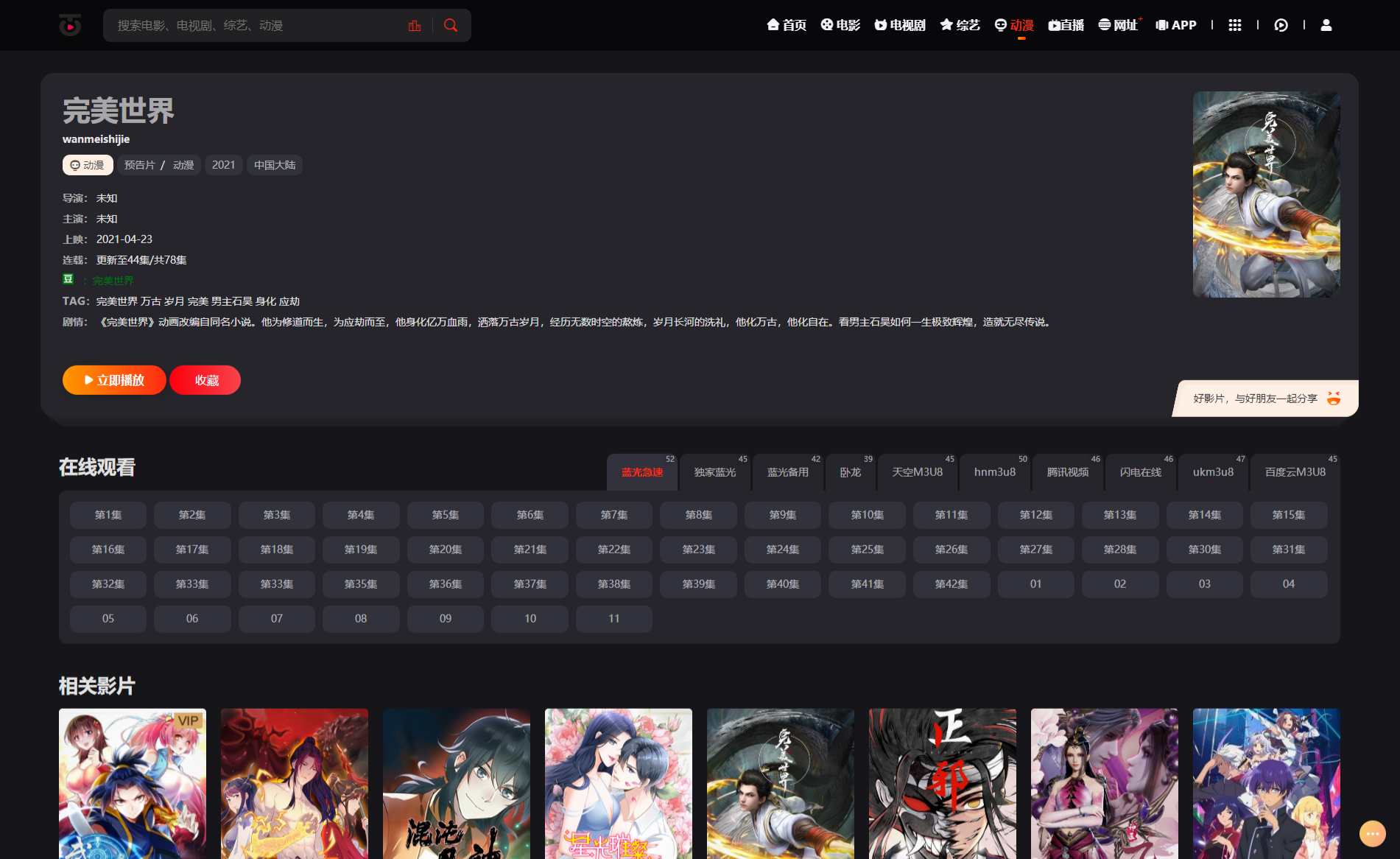Select the 腾讯视频 source tab

click(1067, 472)
